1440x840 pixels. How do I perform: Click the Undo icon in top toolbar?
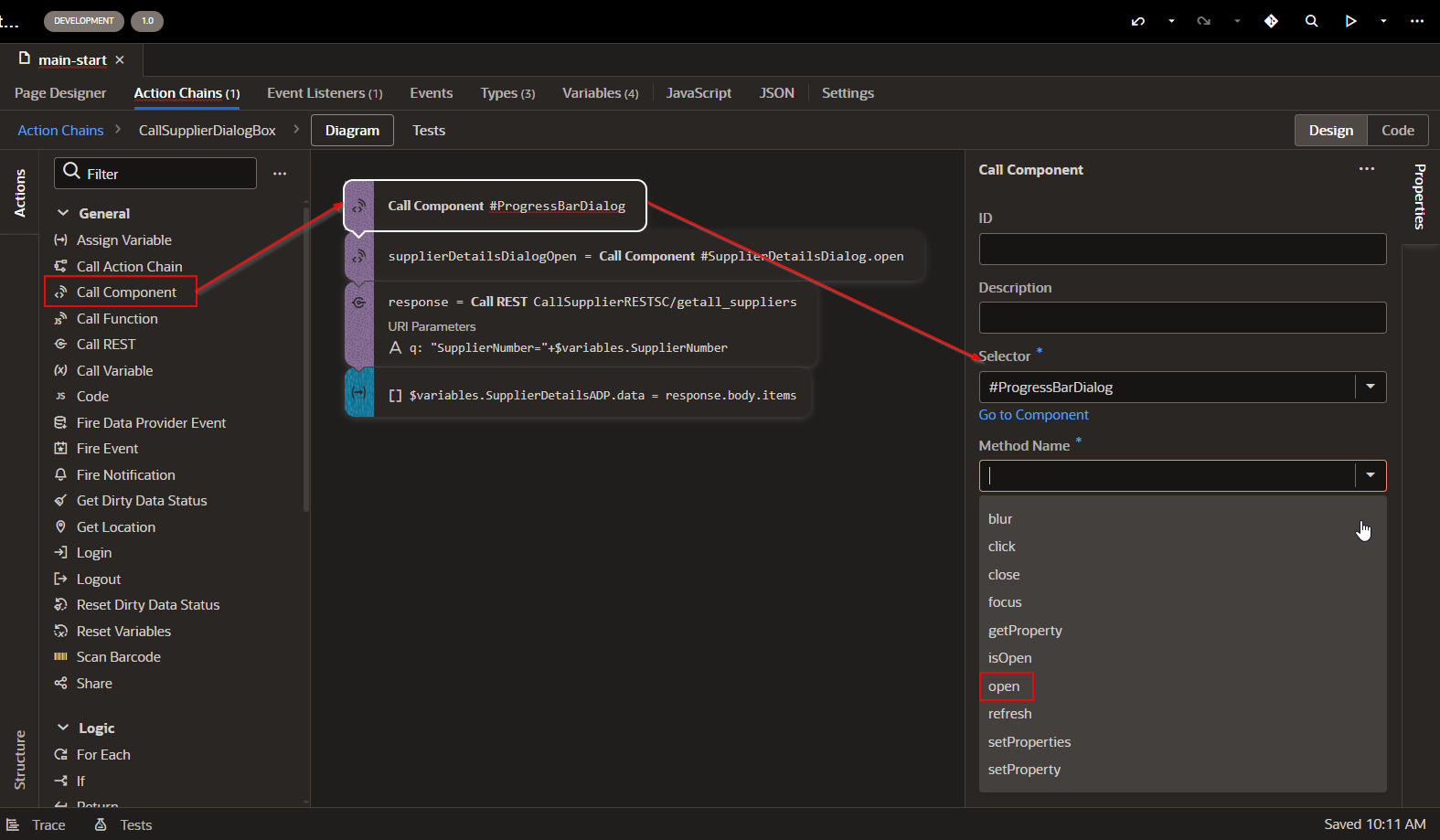[x=1137, y=21]
